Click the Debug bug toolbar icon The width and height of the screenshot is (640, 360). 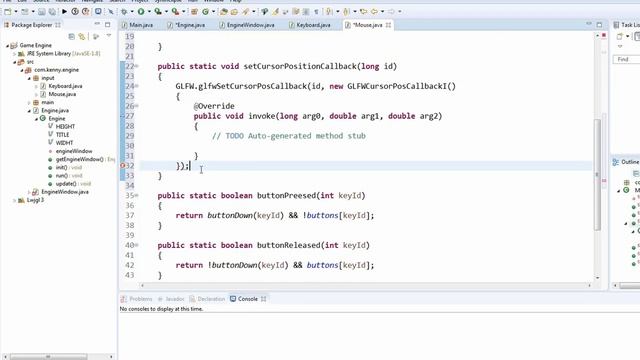click(x=124, y=11)
